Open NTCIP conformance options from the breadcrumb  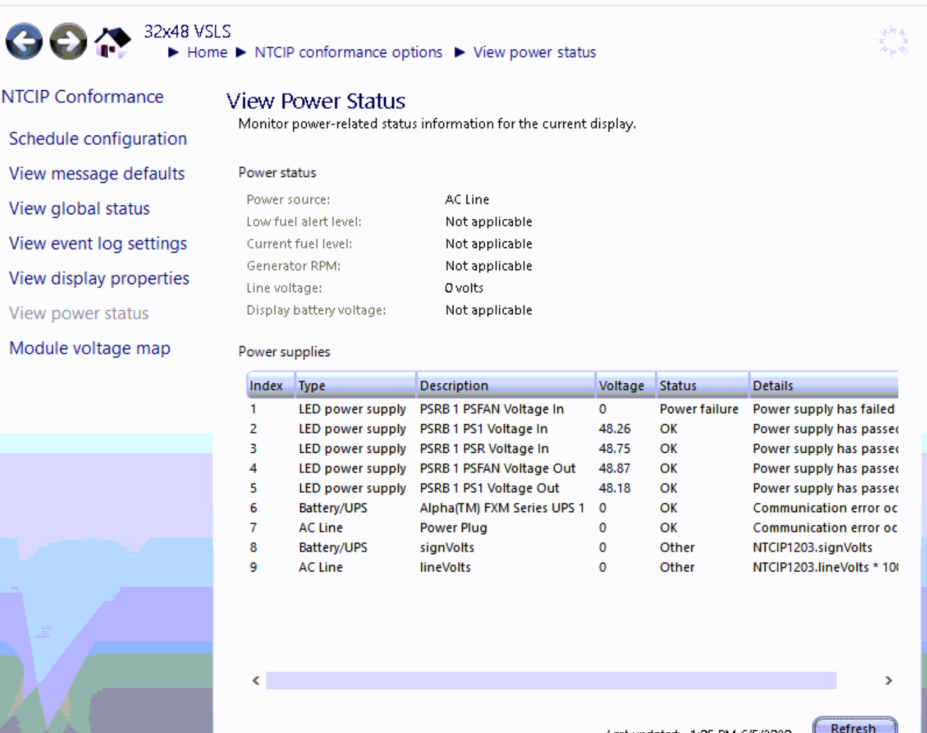pos(349,52)
